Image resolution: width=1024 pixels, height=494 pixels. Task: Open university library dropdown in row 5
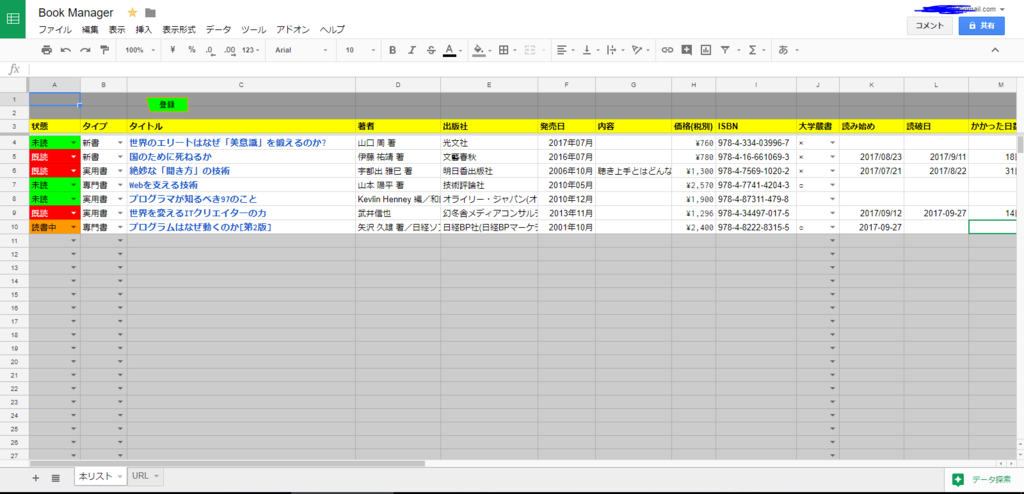833,157
